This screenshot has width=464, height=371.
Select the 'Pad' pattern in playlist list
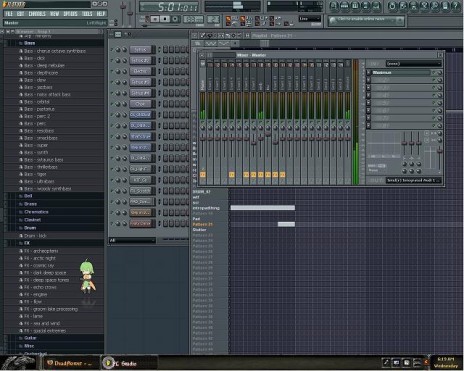(196, 219)
